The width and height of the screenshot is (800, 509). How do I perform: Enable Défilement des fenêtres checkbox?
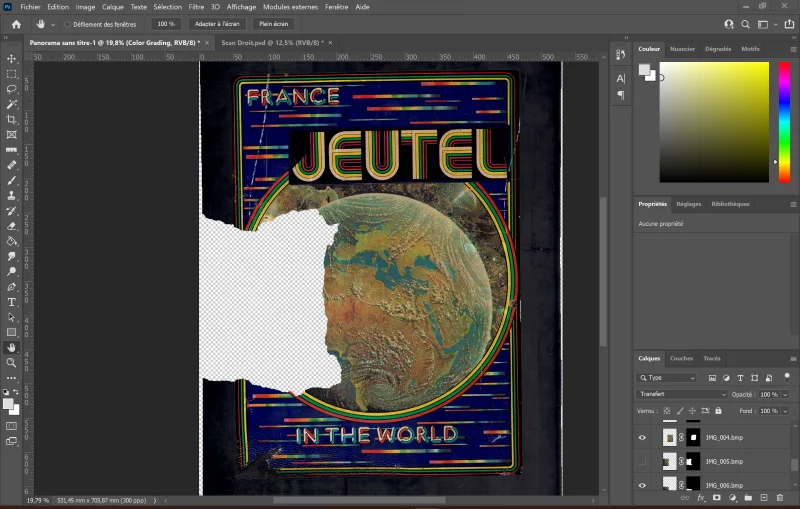tap(68, 23)
